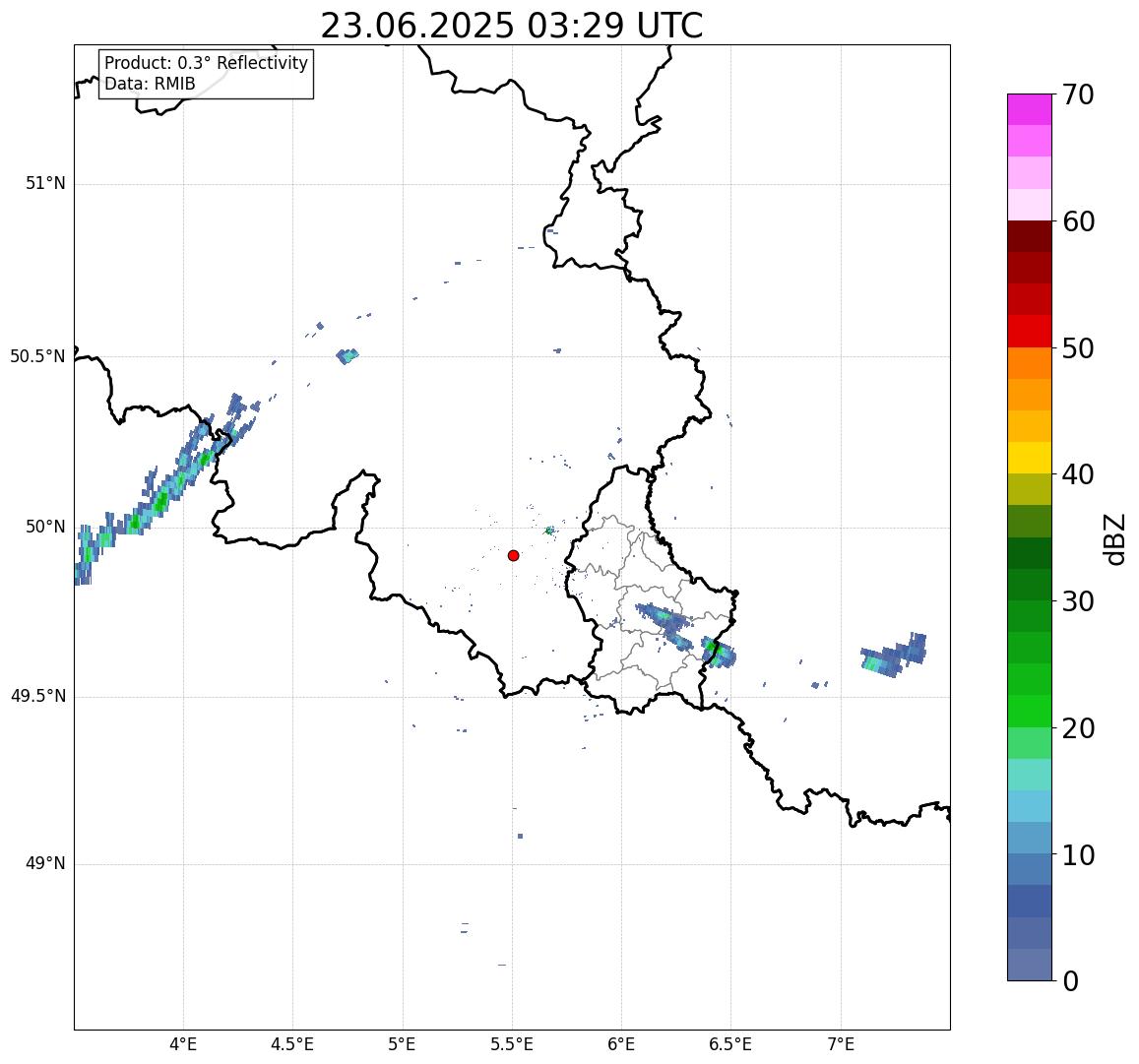This screenshot has height=1064, width=1139.
Task: Click the vertical dBZ colorbar label
Action: [x=1115, y=539]
